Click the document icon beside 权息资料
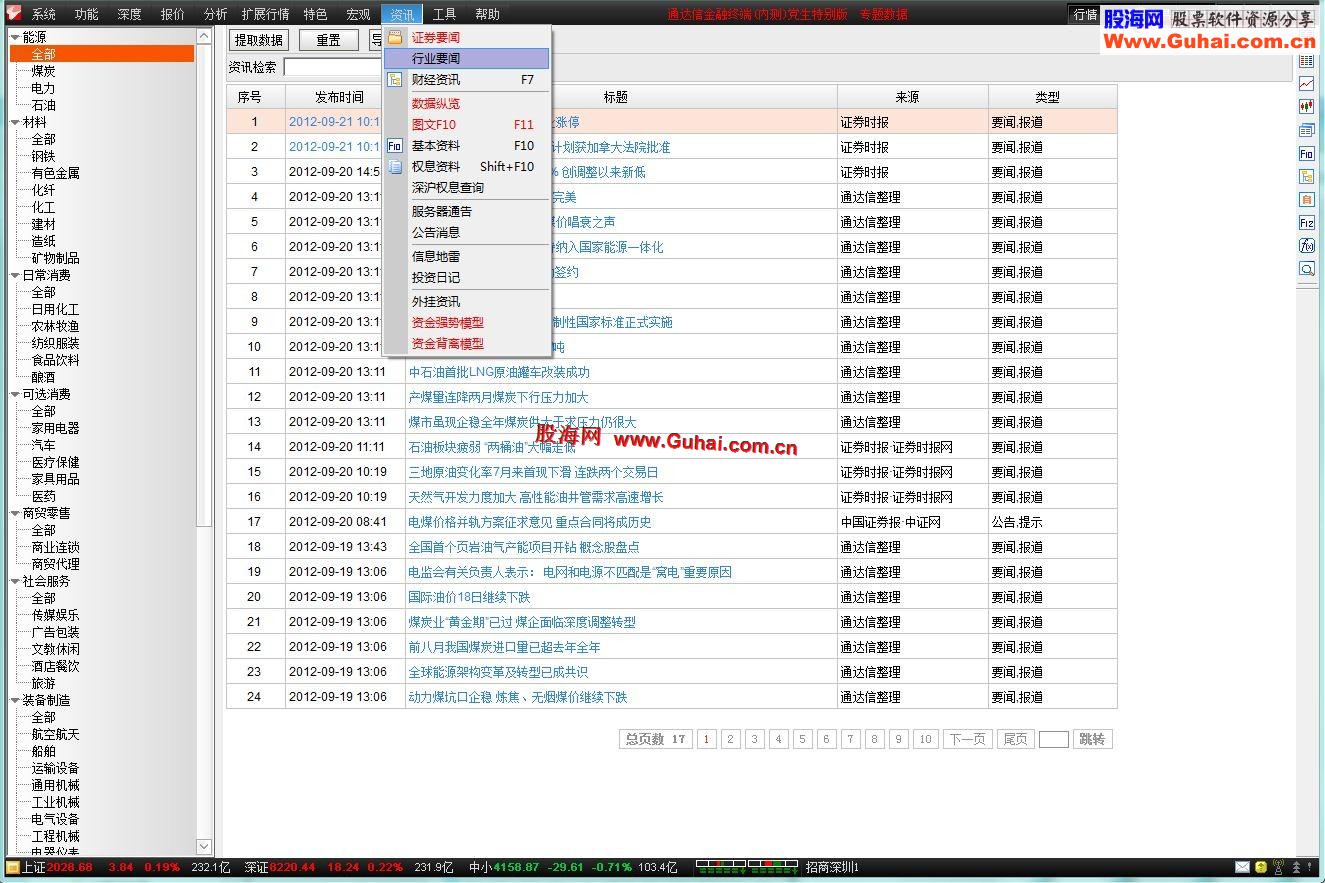Image resolution: width=1325 pixels, height=883 pixels. tap(395, 167)
